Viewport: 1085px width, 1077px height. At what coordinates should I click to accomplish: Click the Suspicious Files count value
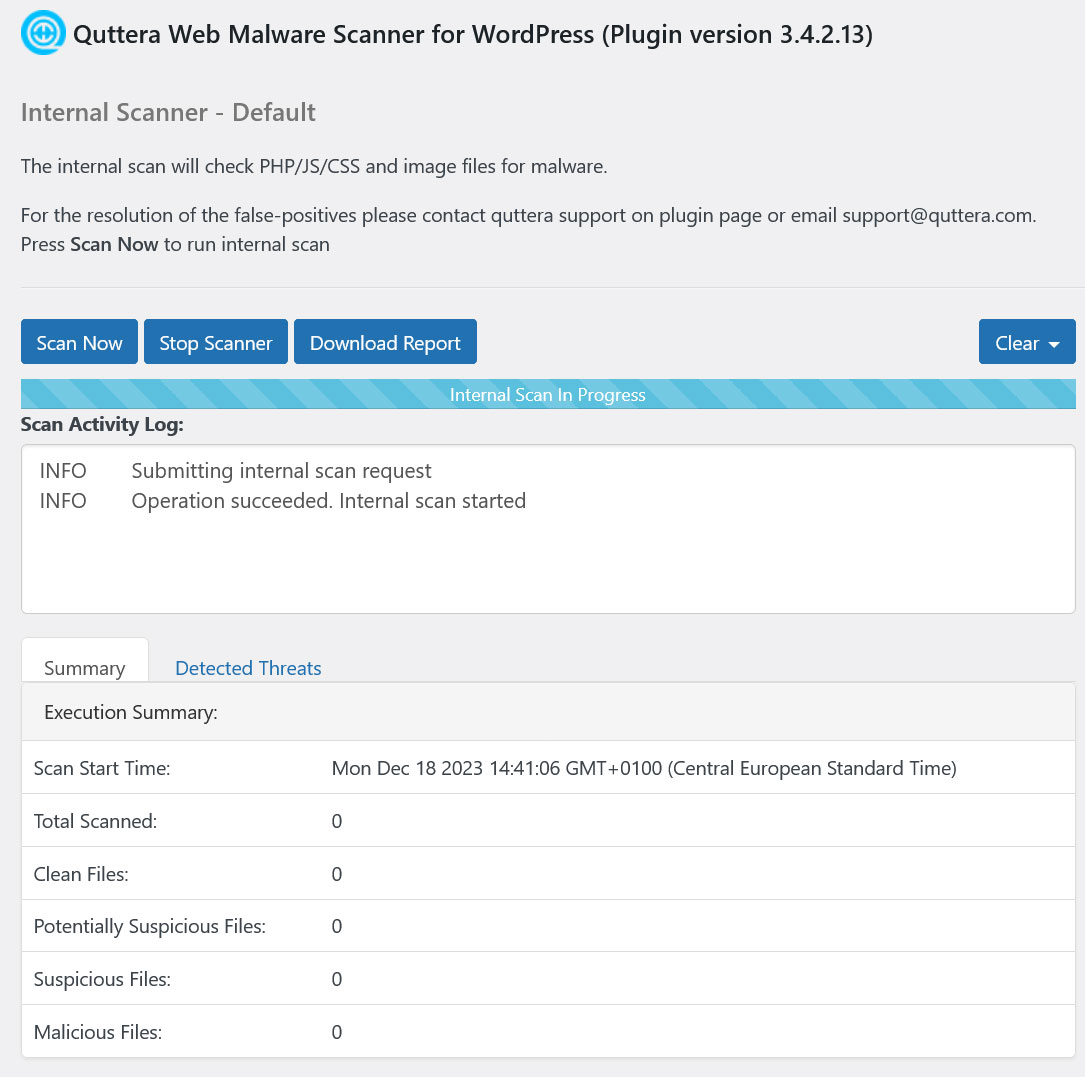pyautogui.click(x=336, y=979)
